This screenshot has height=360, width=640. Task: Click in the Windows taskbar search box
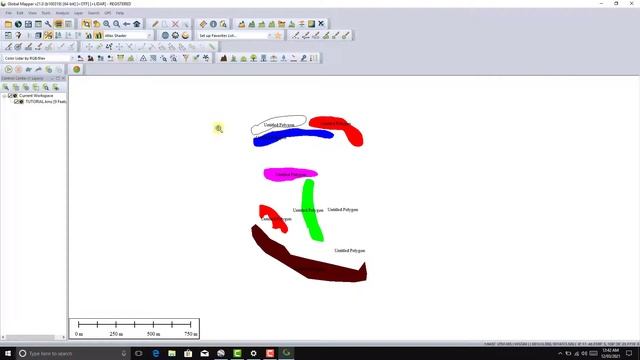coord(73,353)
